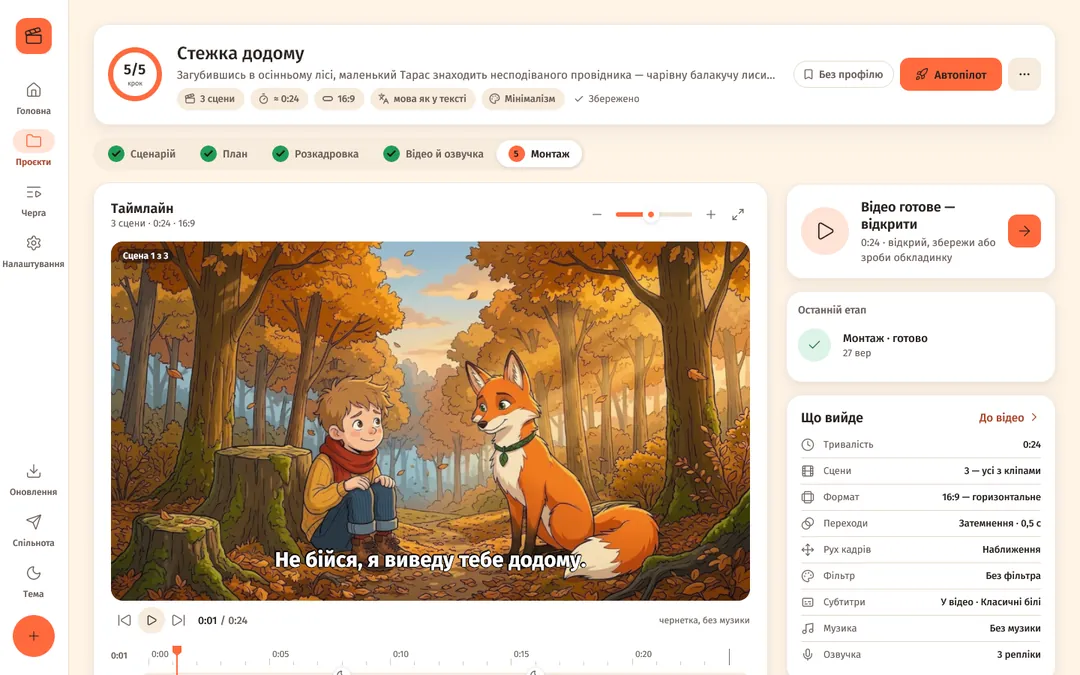
Task: Adjust the timeline zoom slider
Action: click(x=654, y=215)
